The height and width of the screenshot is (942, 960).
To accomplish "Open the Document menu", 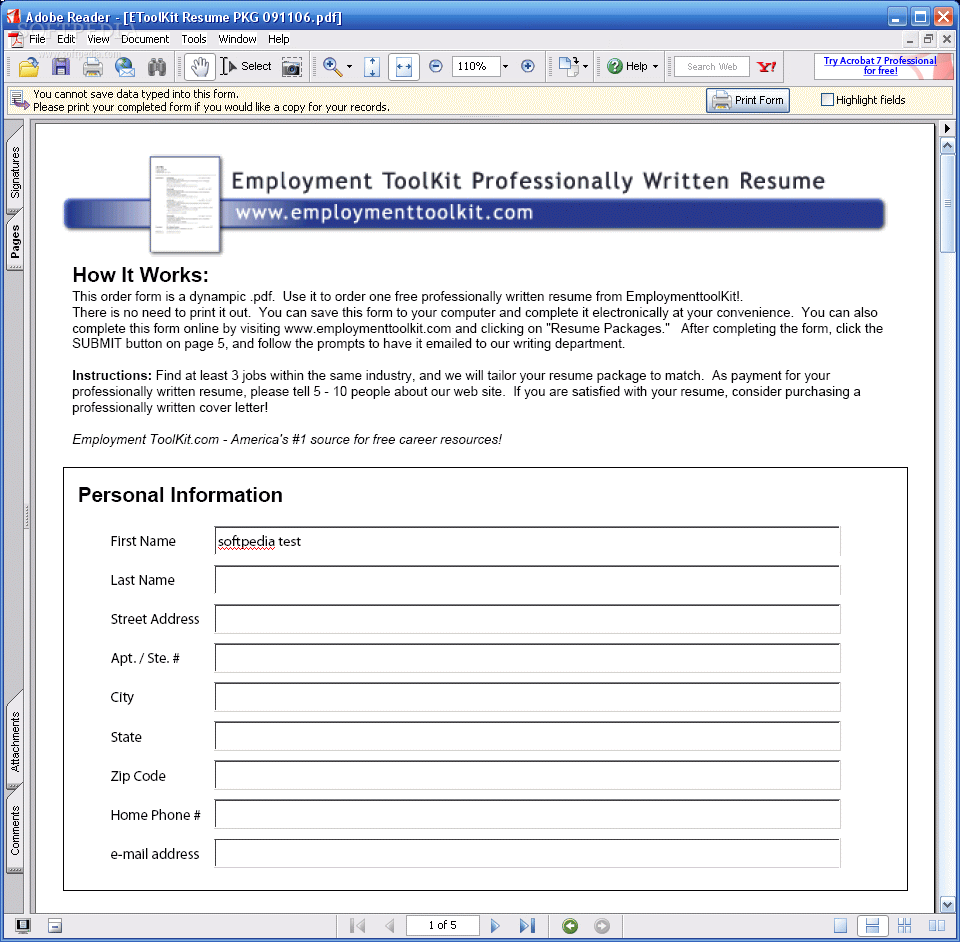I will [145, 39].
